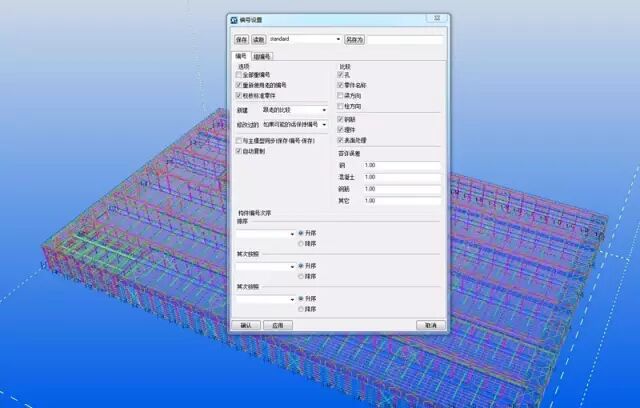This screenshot has height=408, width=640.
Task: Enable the 柱方向 checkbox
Action: click(x=340, y=106)
